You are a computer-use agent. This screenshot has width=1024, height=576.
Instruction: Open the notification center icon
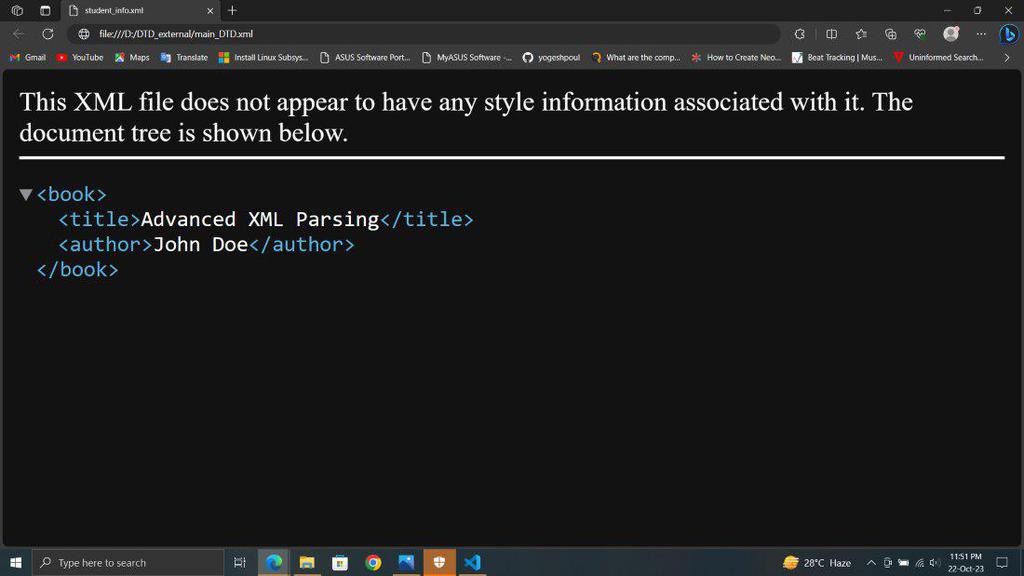point(1002,562)
